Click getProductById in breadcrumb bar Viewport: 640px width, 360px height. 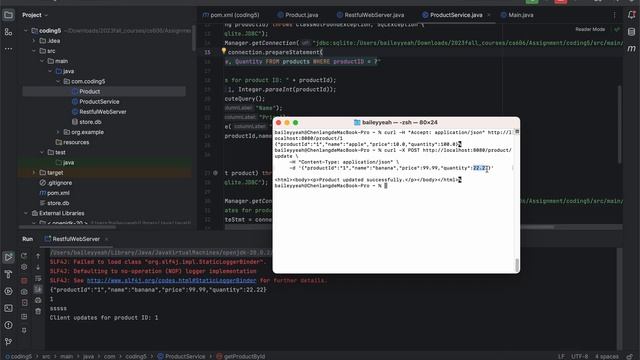[x=241, y=356]
